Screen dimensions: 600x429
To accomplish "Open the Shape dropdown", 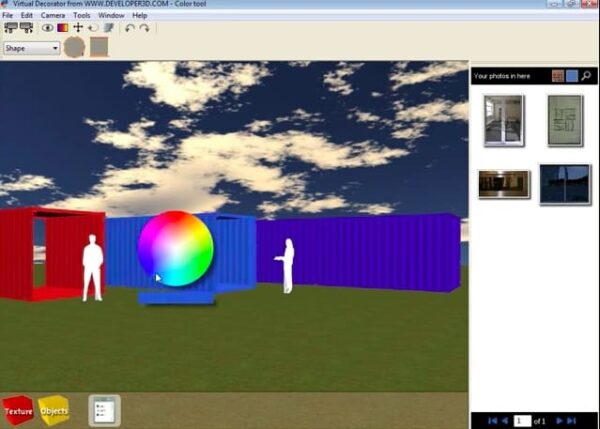I will point(31,48).
